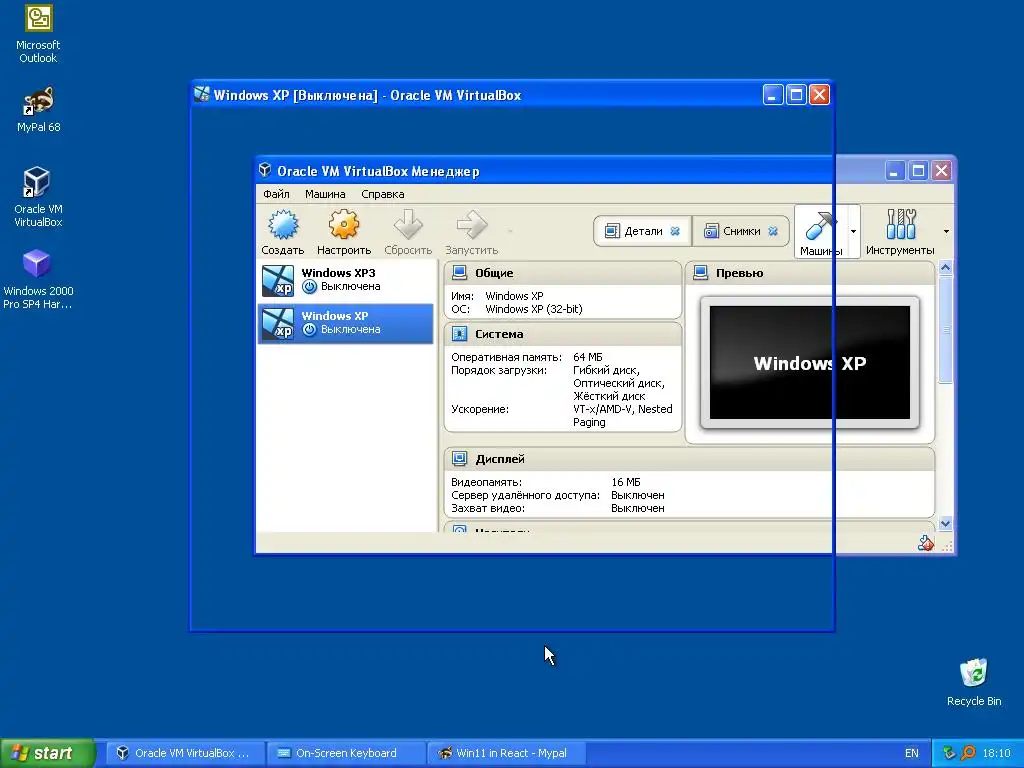Click the Система chip icon
The width and height of the screenshot is (1024, 768).
click(x=459, y=334)
